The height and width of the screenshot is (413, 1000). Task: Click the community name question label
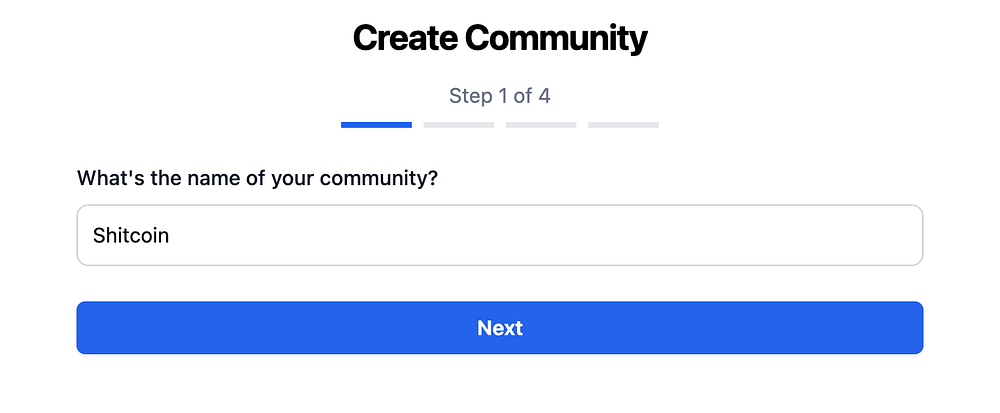[257, 178]
